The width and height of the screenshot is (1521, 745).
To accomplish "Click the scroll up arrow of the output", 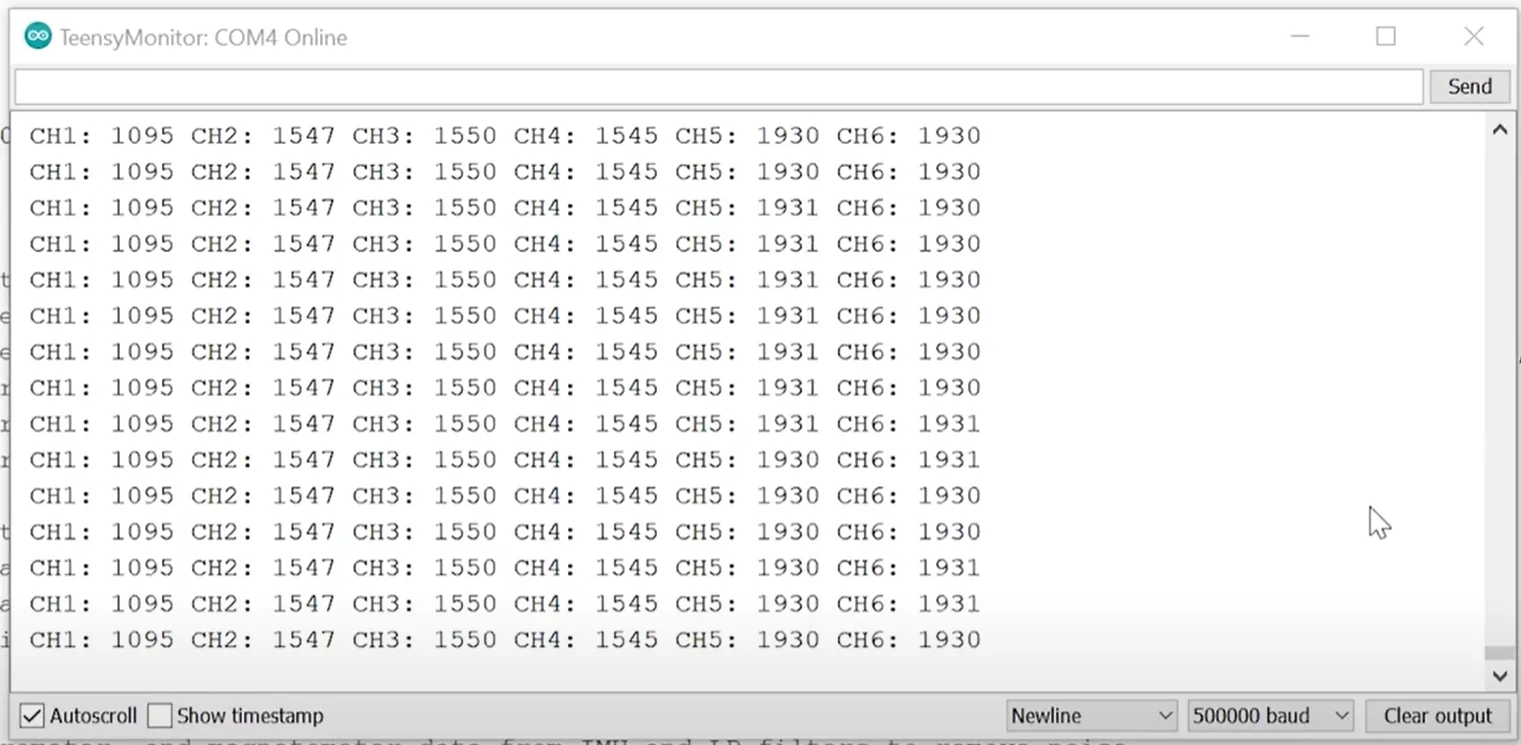I will tap(1499, 130).
